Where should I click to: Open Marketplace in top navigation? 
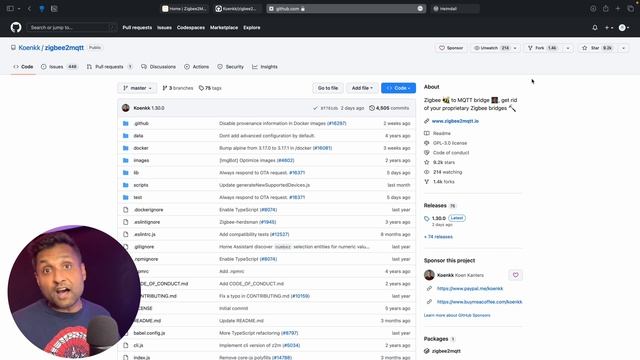[x=224, y=27]
